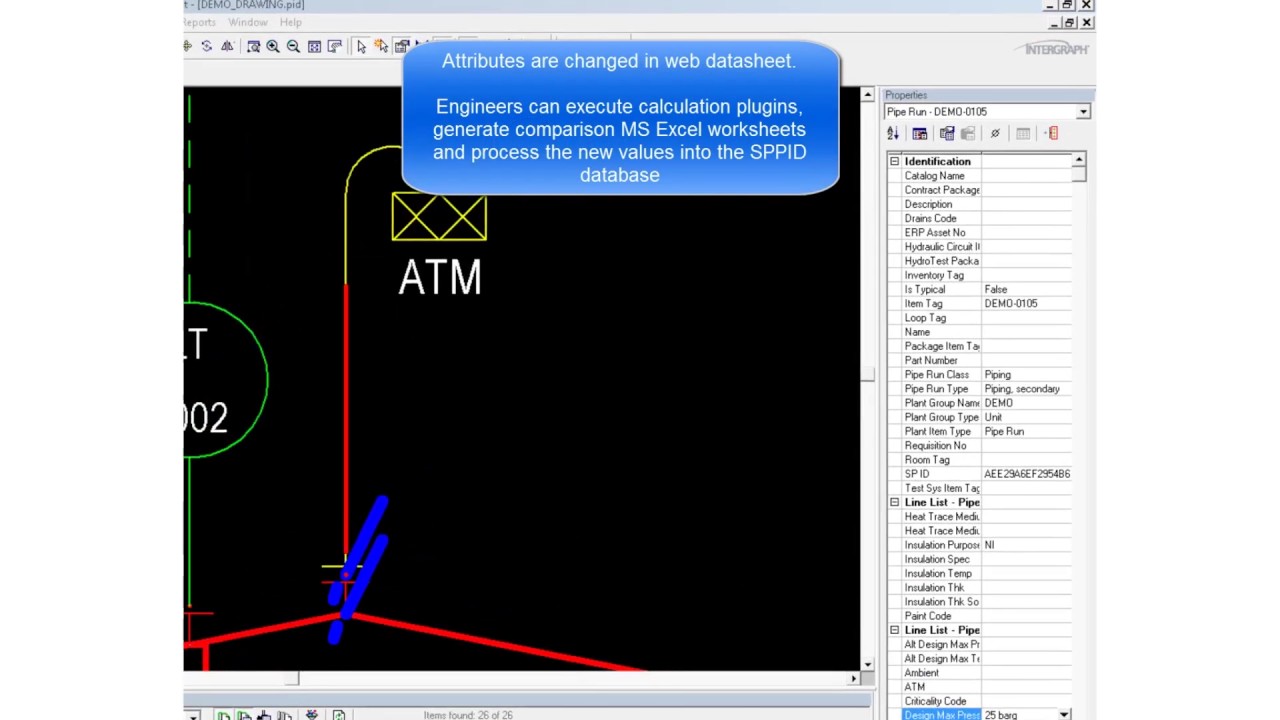
Task: Click the 'Piping, secondary' value cell
Action: [x=1022, y=388]
